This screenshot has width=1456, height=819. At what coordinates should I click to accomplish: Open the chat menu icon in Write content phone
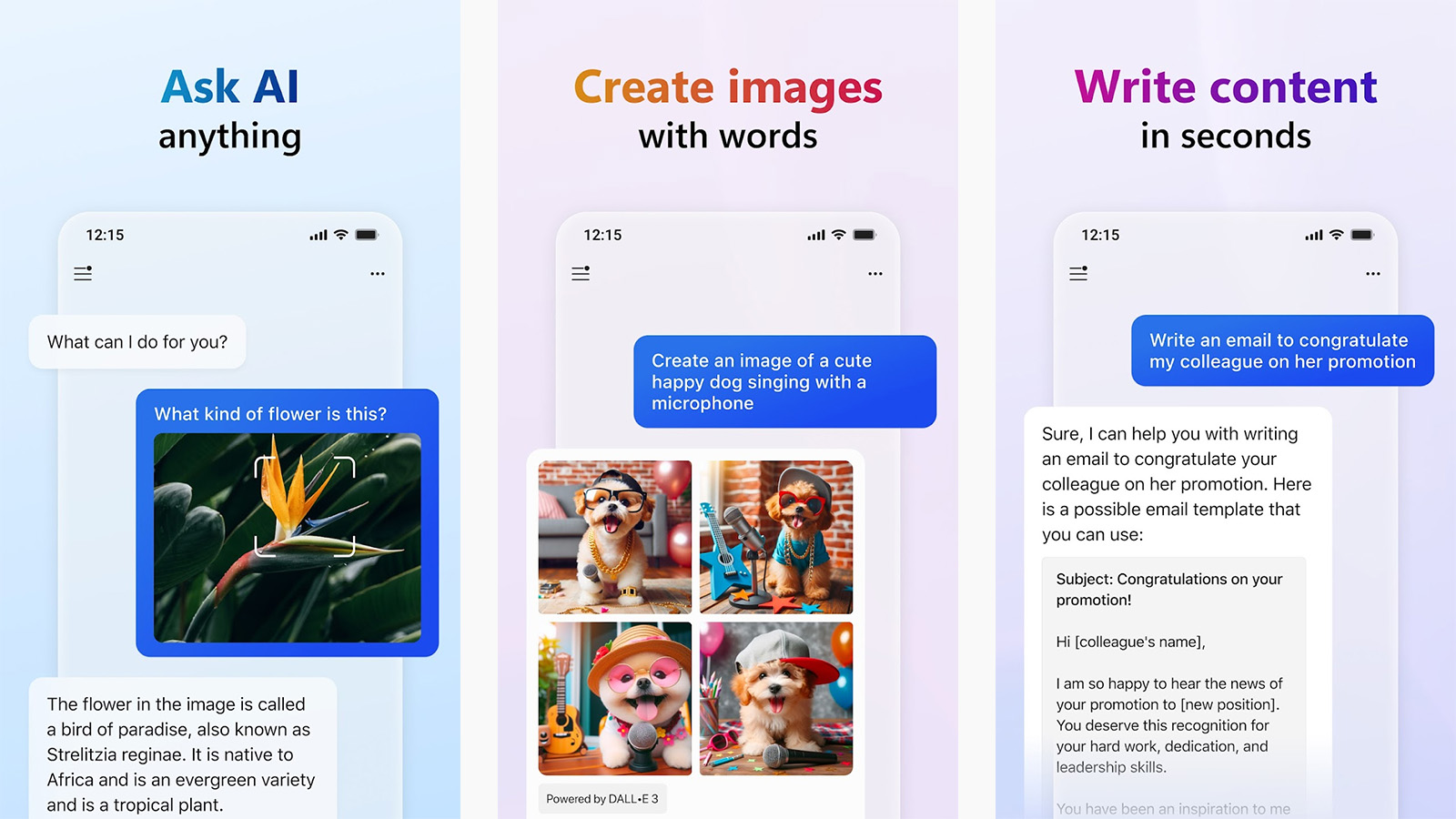[x=1078, y=273]
